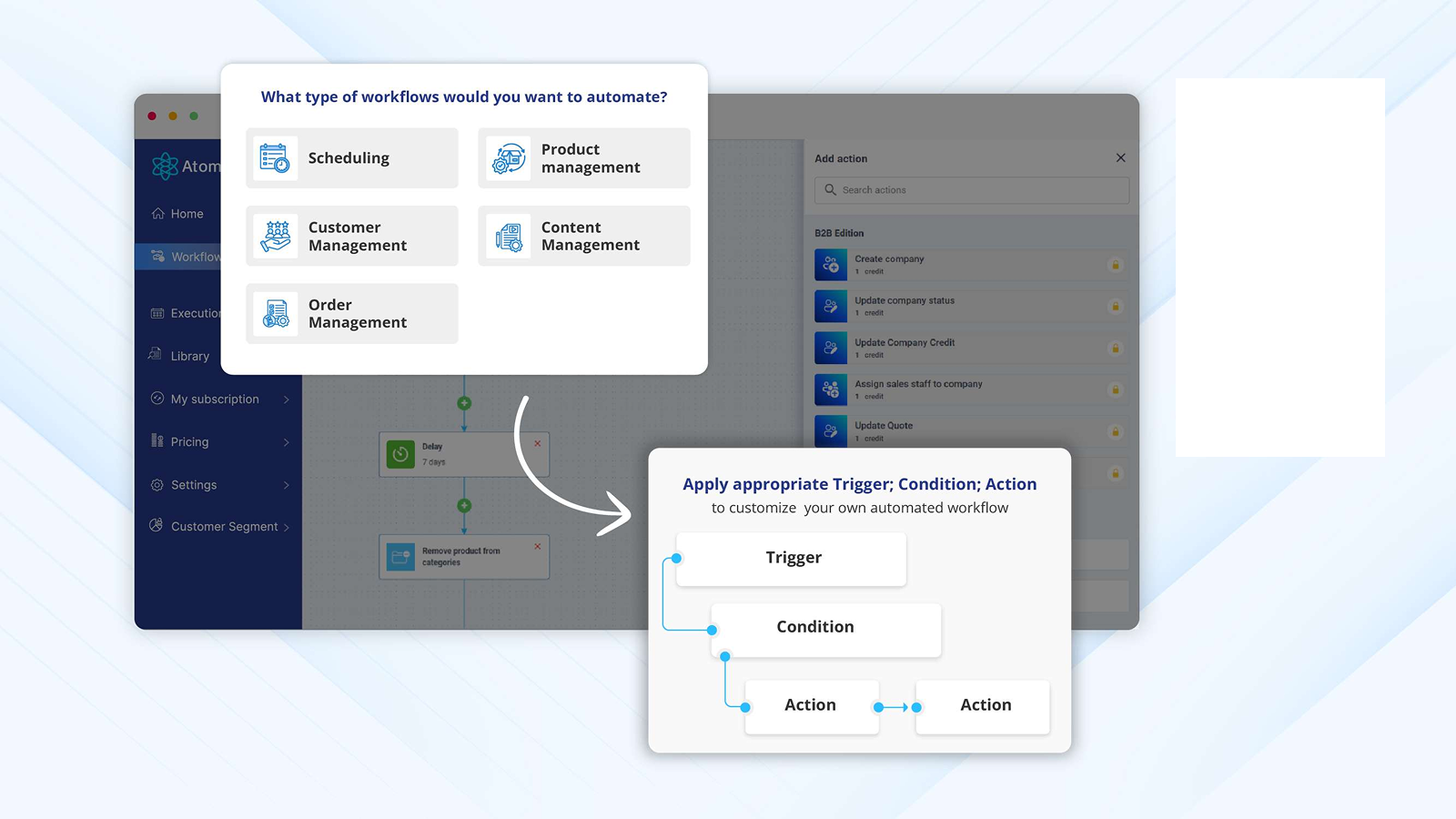Expand the My subscription menu chevron

(x=286, y=399)
